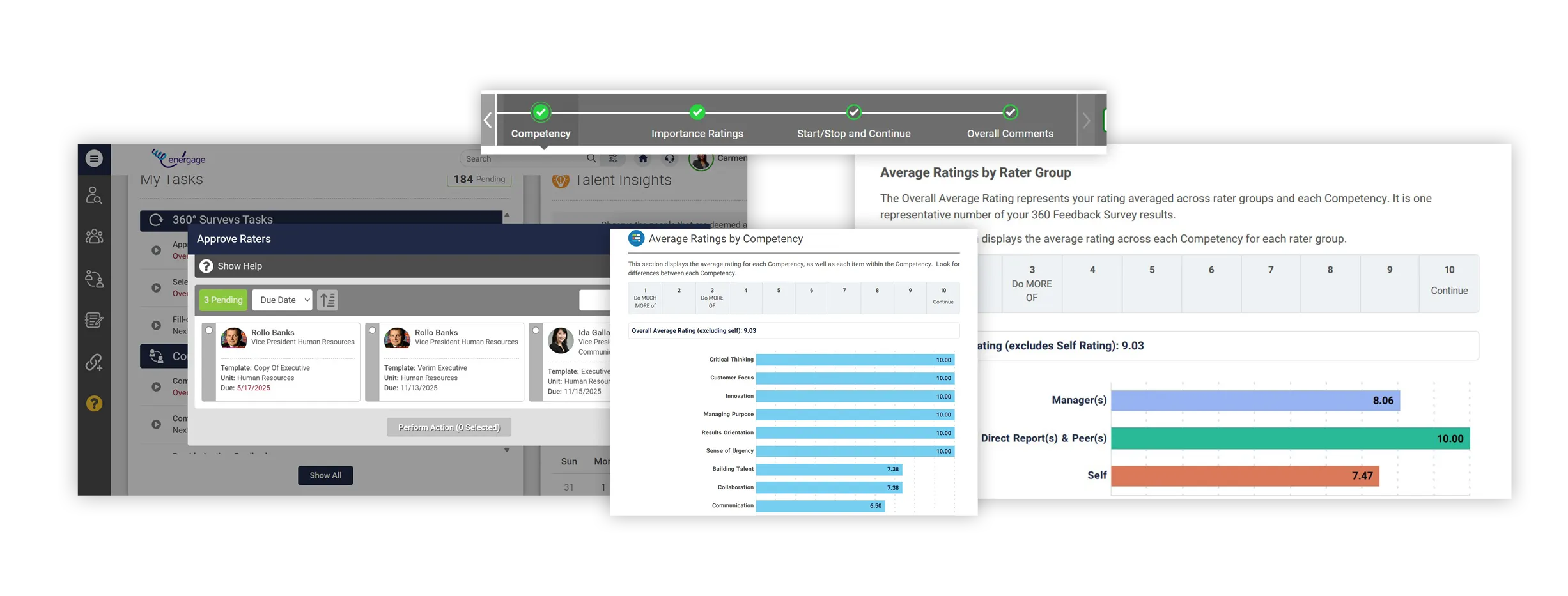This screenshot has width=1568, height=596.
Task: Open the person search sidebar icon
Action: [94, 195]
